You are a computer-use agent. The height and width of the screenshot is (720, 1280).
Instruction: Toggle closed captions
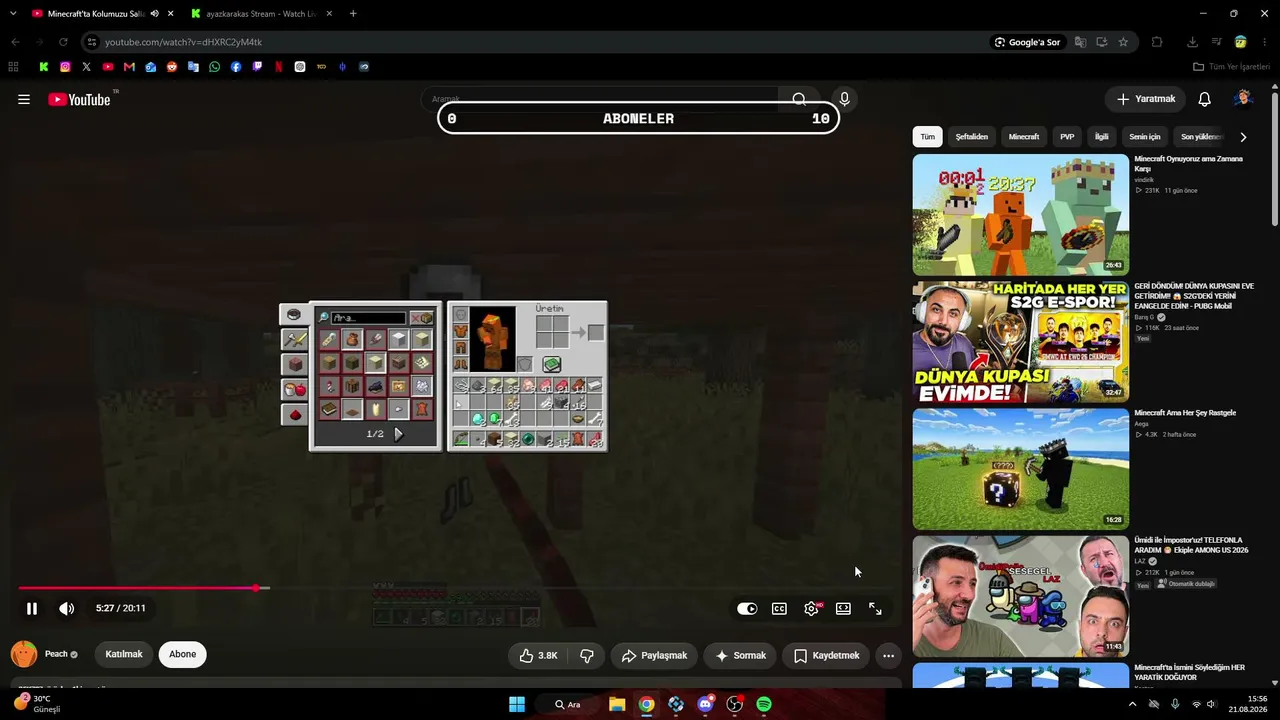pos(779,608)
